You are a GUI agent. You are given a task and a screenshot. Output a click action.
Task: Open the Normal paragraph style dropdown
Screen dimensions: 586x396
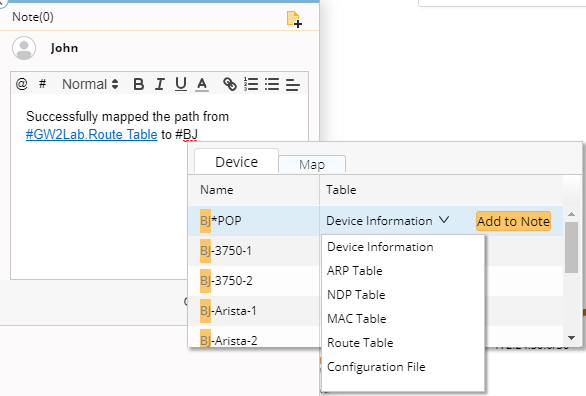pyautogui.click(x=90, y=84)
